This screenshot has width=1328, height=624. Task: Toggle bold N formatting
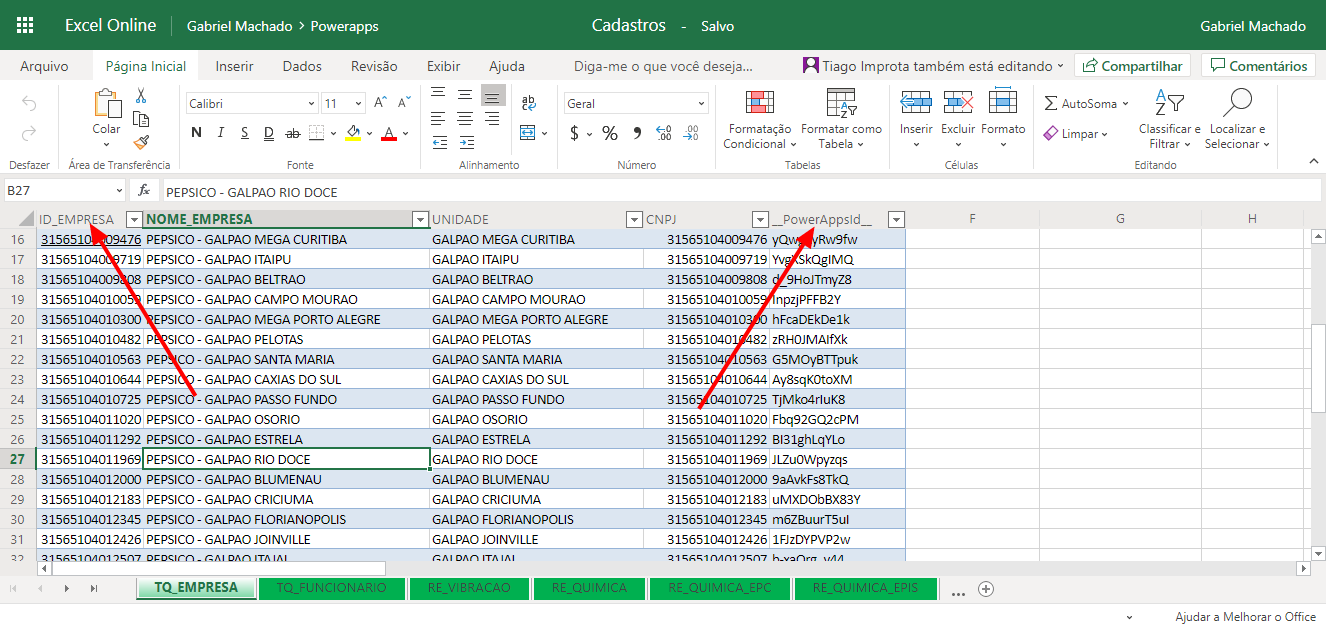196,133
